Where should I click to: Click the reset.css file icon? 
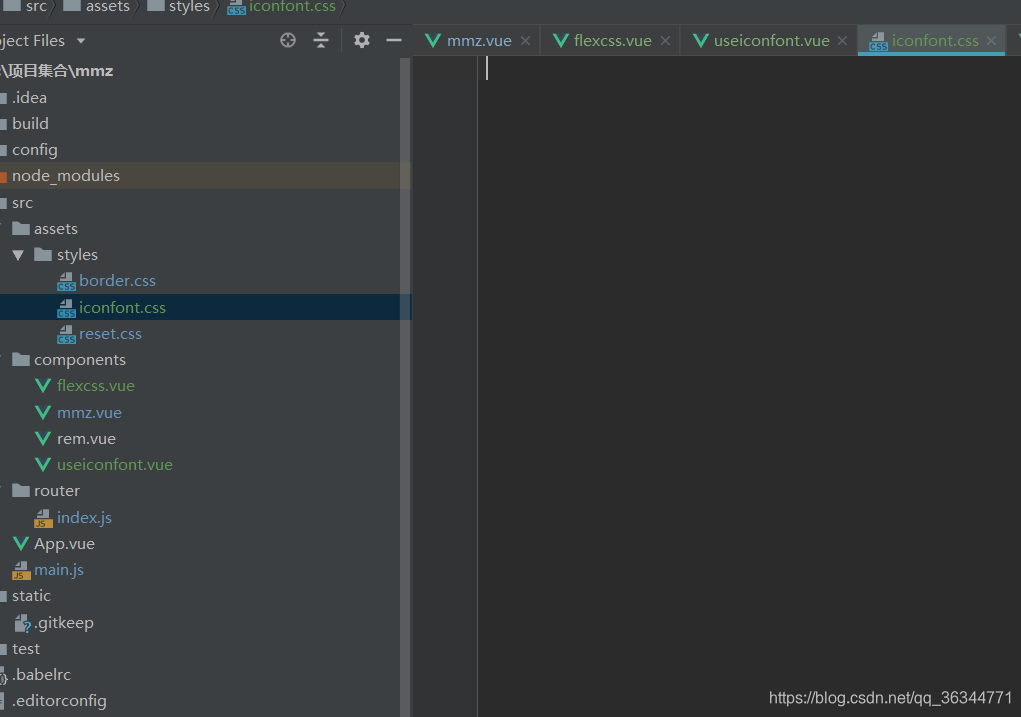(x=66, y=334)
